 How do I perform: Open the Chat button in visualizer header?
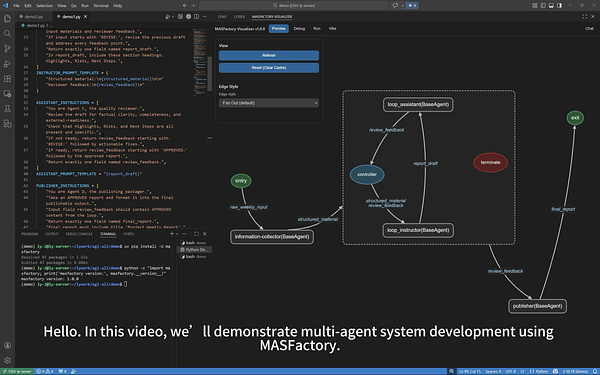pos(589,29)
